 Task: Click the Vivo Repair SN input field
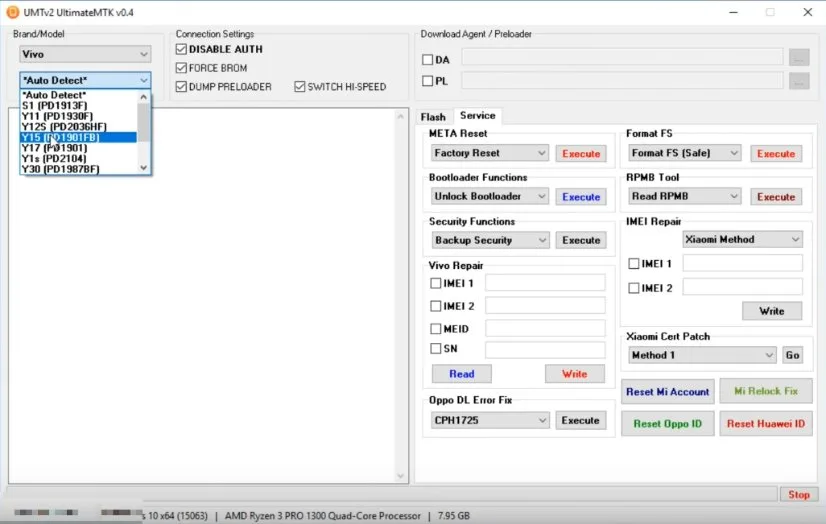[x=545, y=349]
